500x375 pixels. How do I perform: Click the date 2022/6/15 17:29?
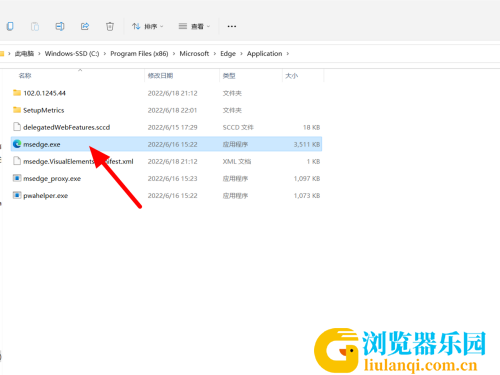point(172,127)
